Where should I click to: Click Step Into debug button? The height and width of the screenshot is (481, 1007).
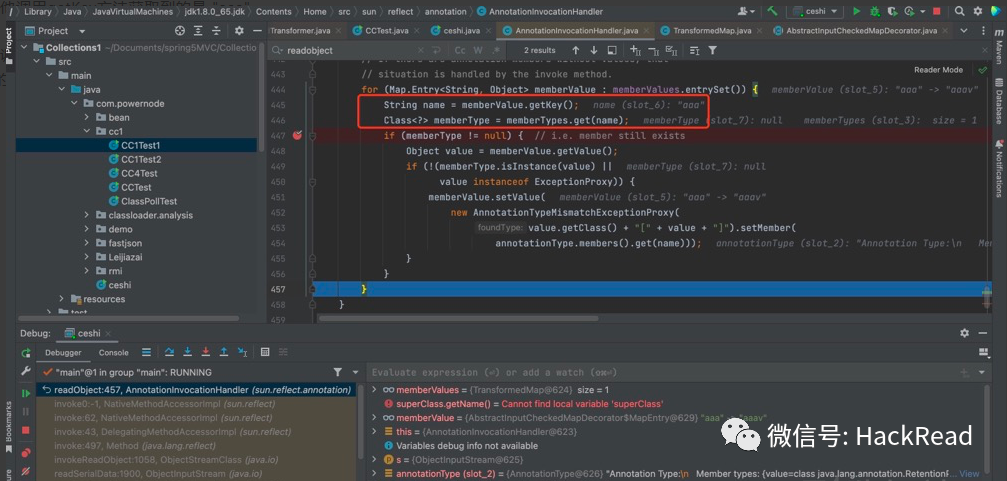[188, 352]
